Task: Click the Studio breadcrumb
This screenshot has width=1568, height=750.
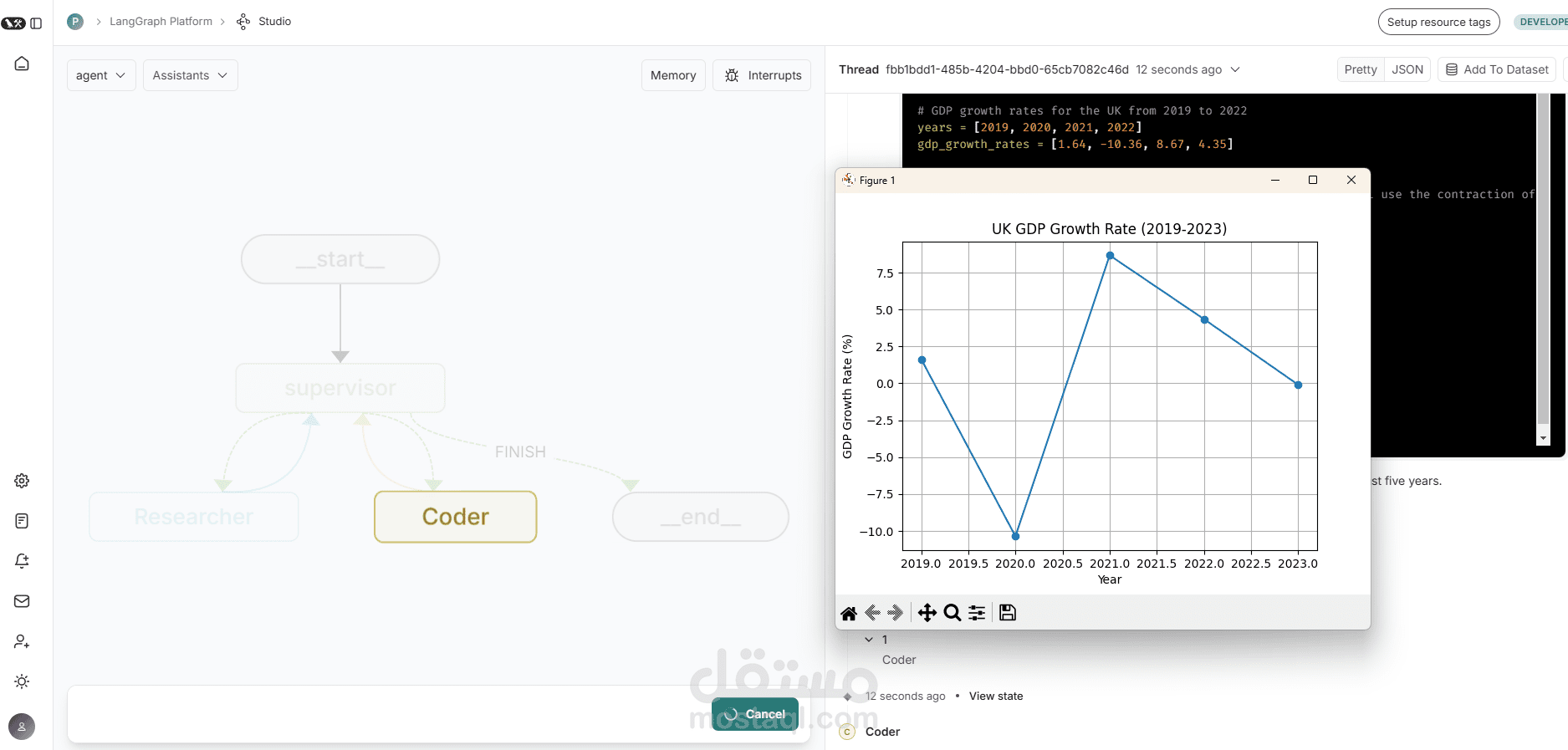Action: pyautogui.click(x=274, y=22)
